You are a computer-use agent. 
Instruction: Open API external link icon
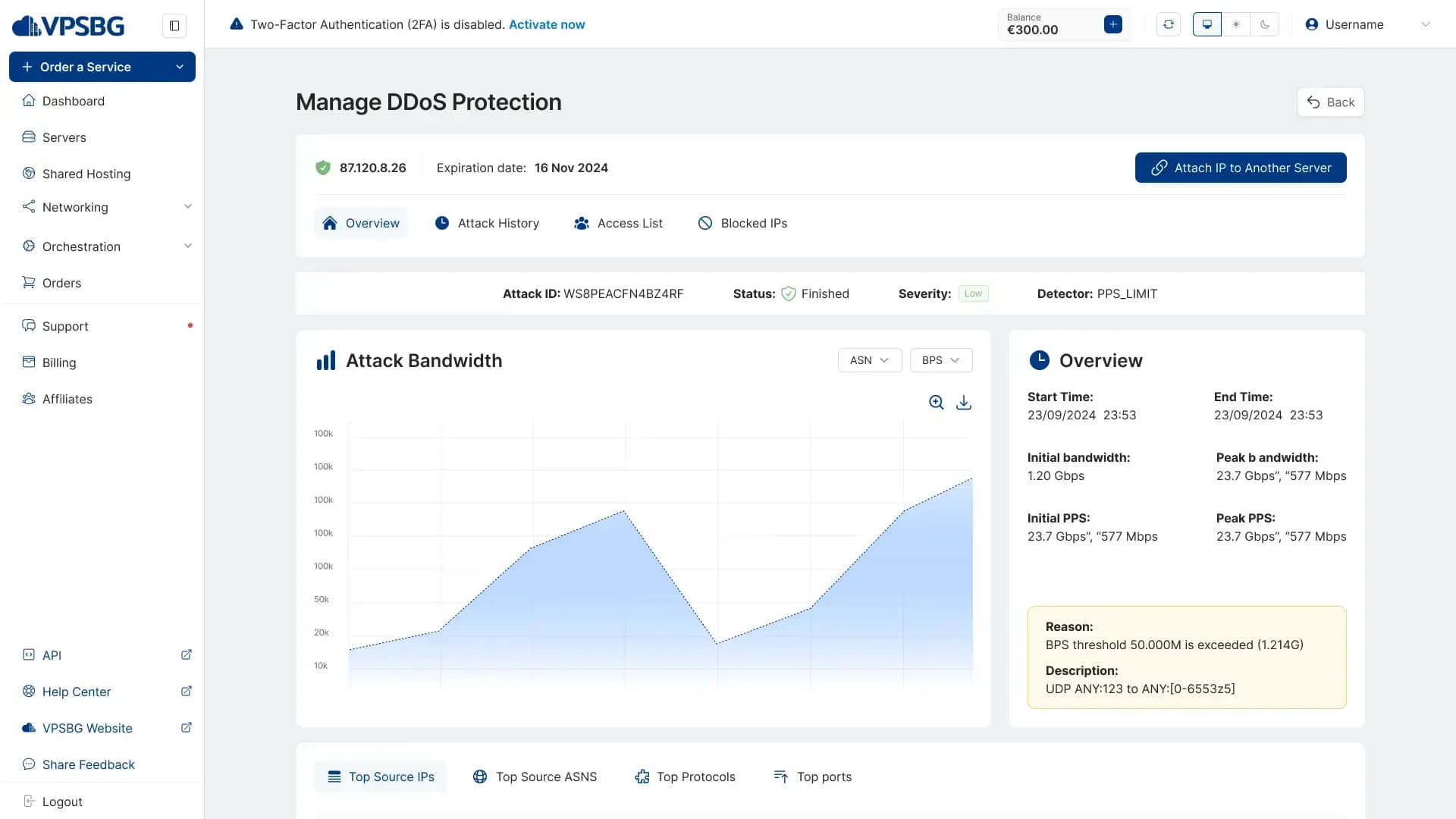point(187,654)
